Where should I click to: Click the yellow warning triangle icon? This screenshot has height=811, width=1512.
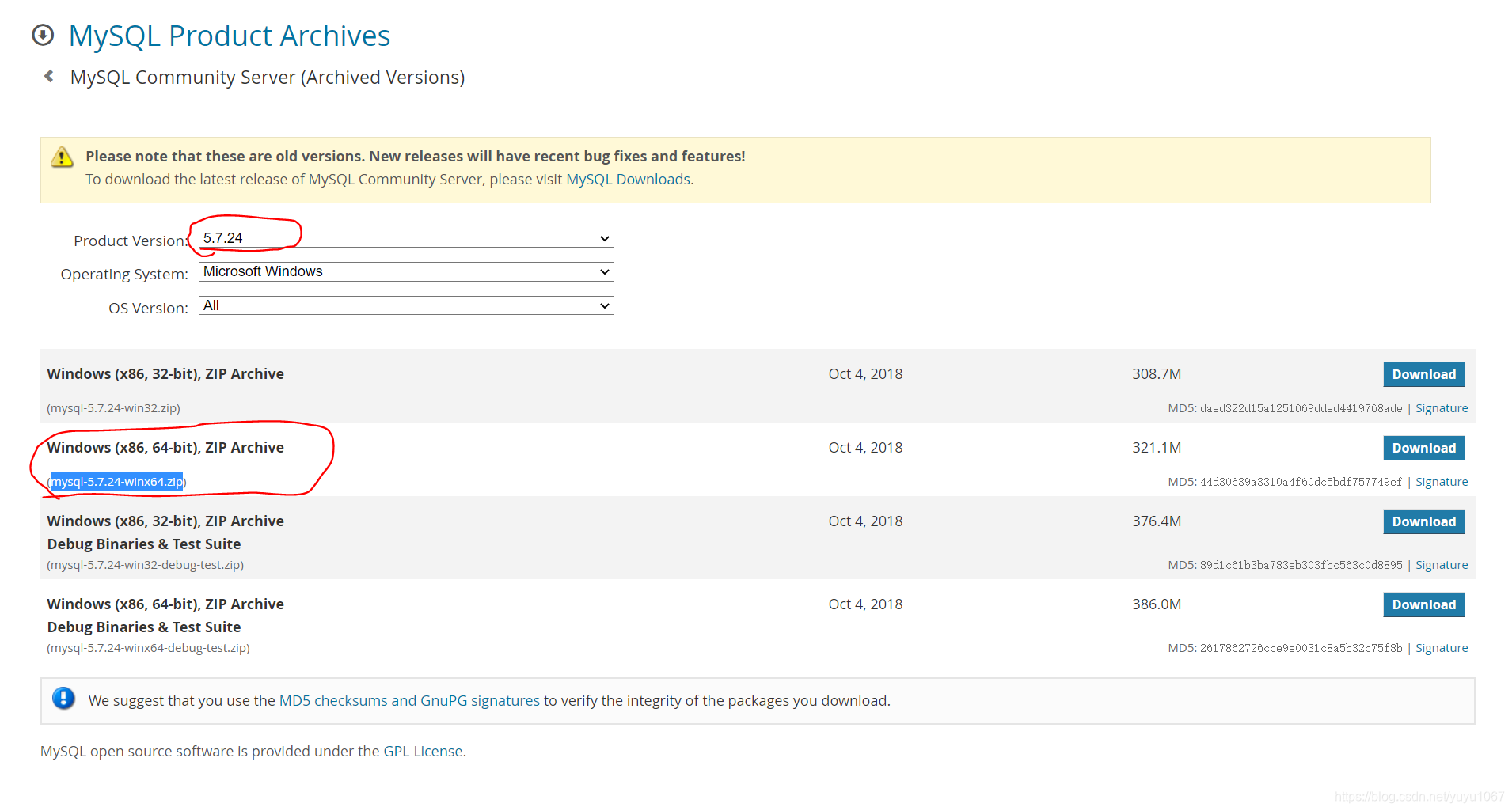(62, 157)
